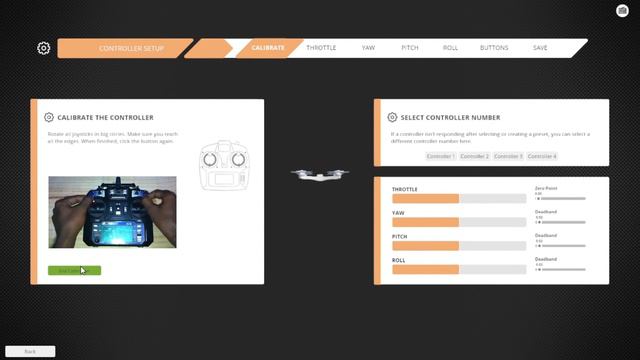Viewport: 640px width, 360px height.
Task: Open the Controller Setup step
Action: (x=125, y=48)
